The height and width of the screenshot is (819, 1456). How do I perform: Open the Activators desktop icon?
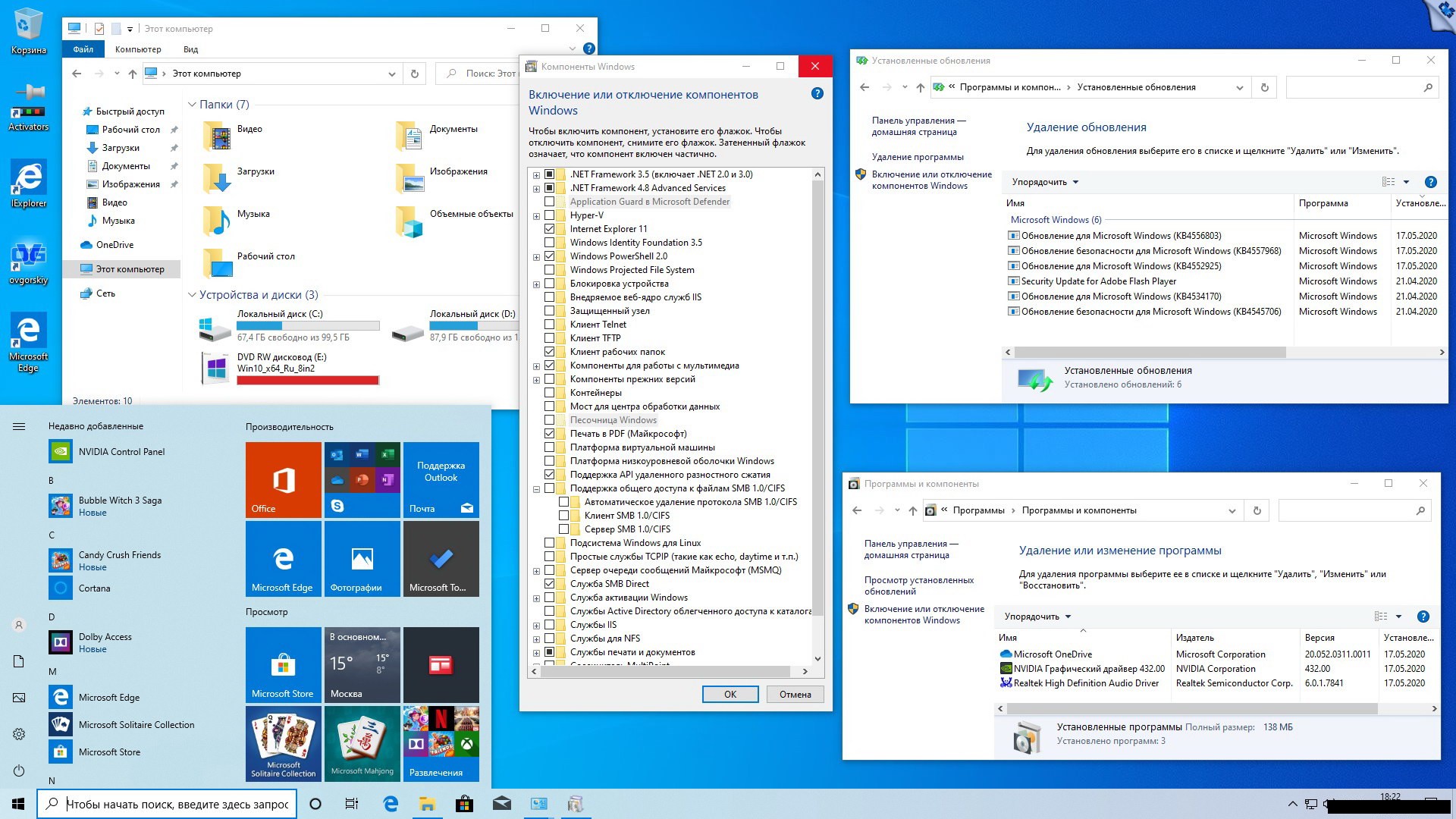28,107
